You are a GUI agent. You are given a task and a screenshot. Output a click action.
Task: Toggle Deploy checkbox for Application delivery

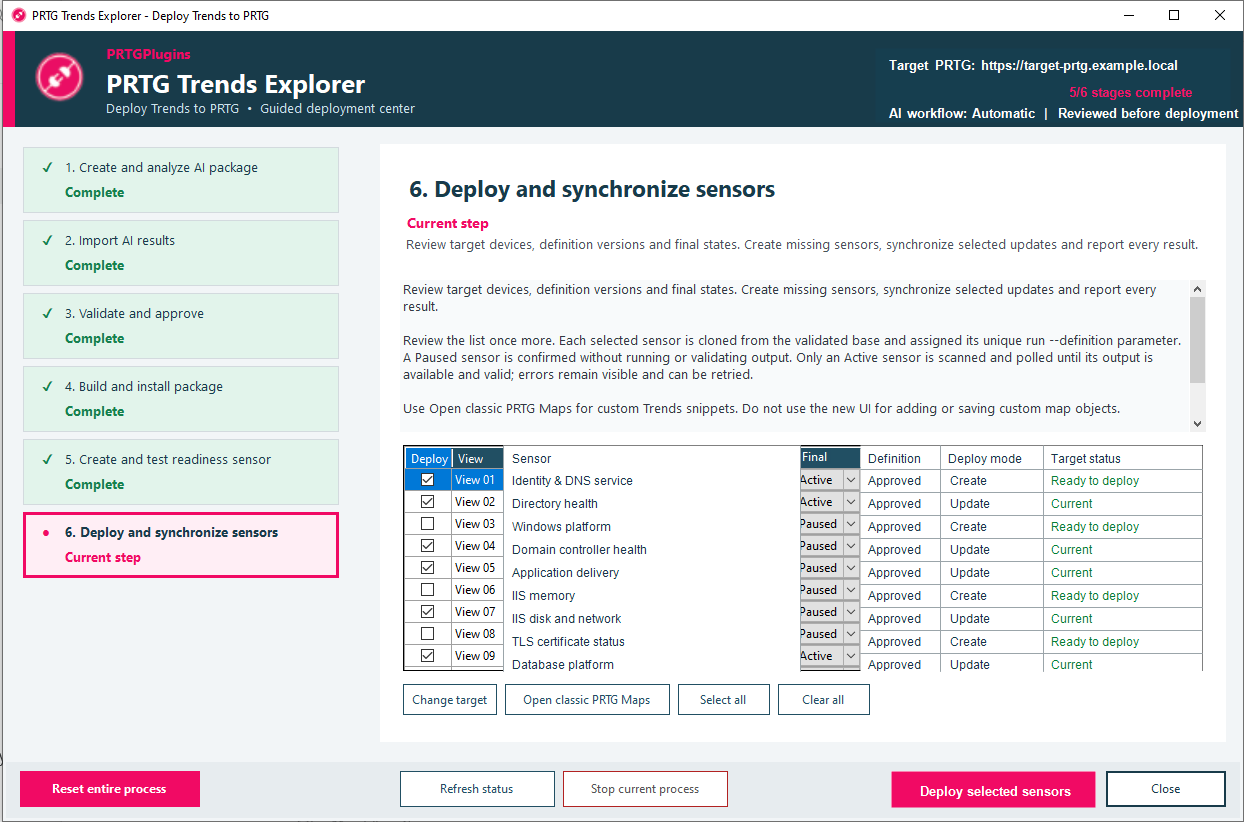pyautogui.click(x=428, y=568)
